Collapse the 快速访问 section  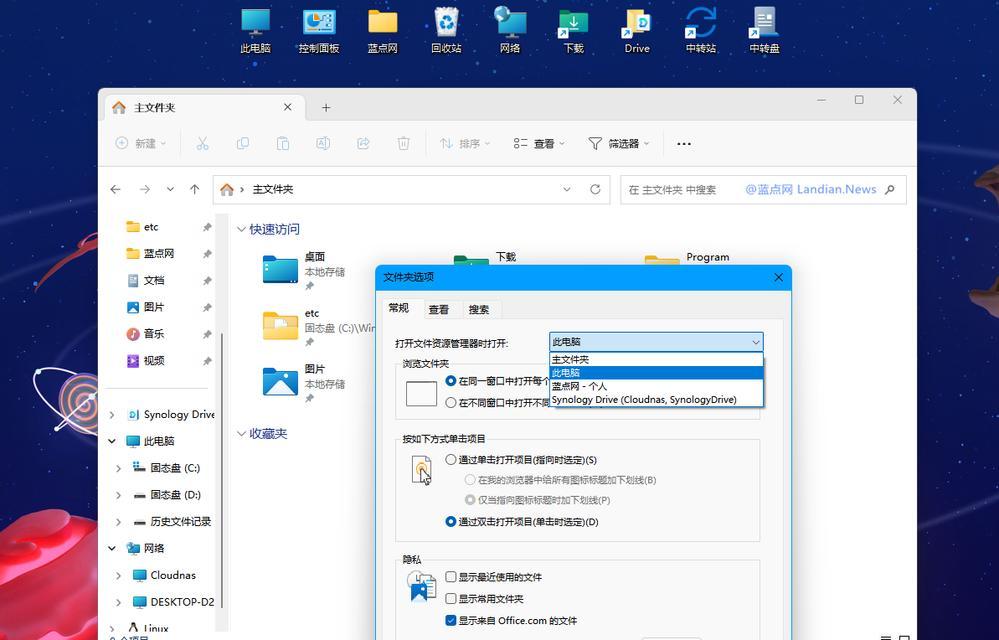pos(241,229)
